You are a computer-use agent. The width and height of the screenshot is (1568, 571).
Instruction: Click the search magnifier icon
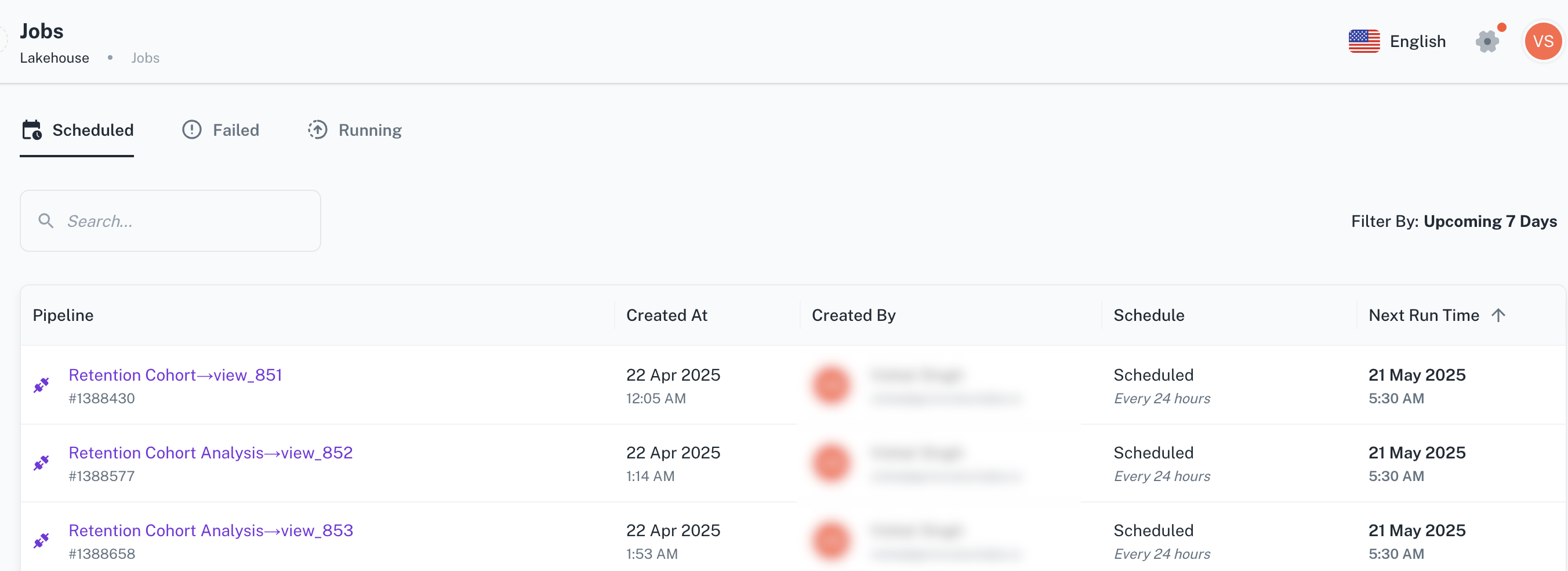pos(46,221)
